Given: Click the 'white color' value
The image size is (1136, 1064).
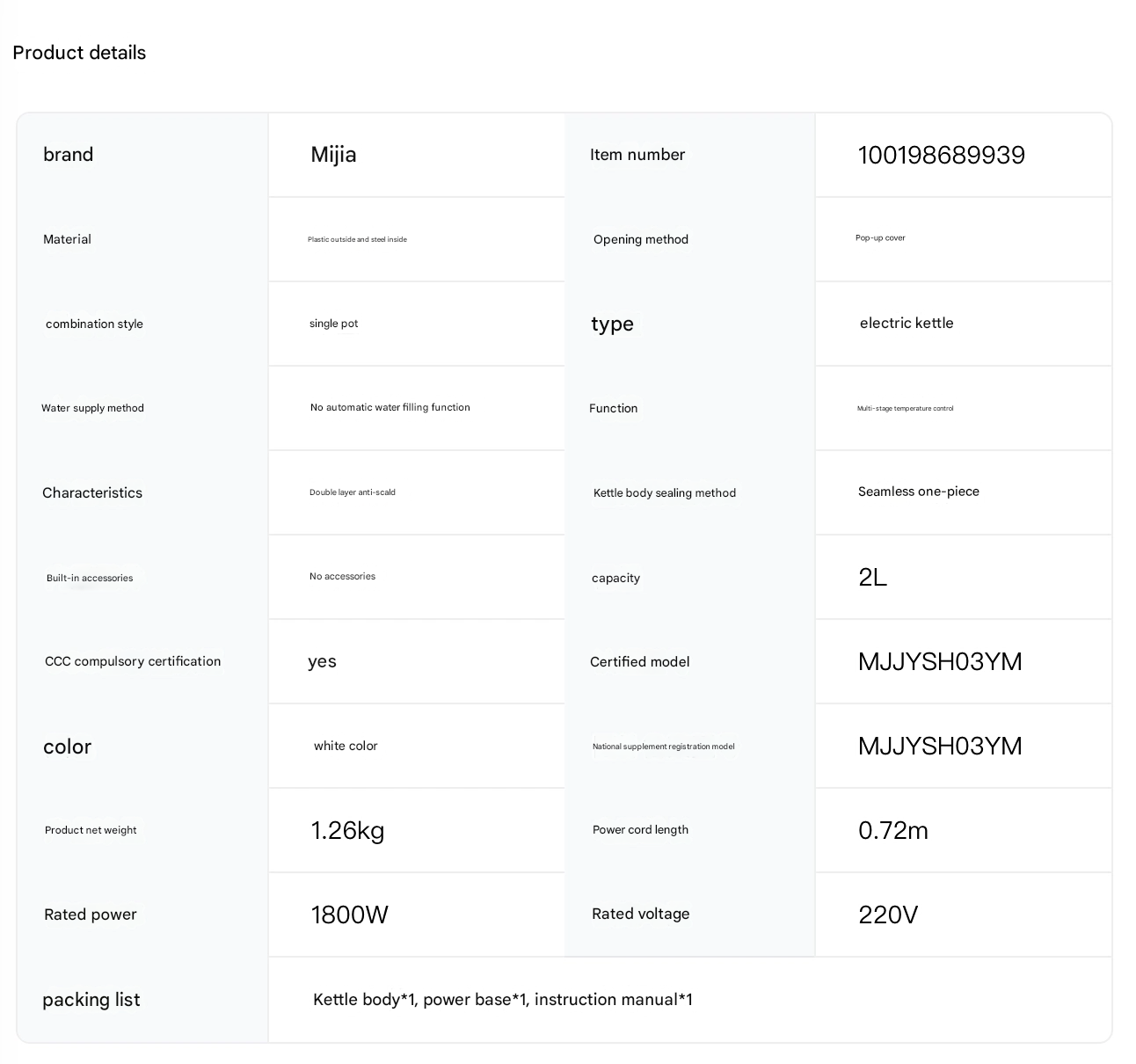Looking at the screenshot, I should point(346,746).
